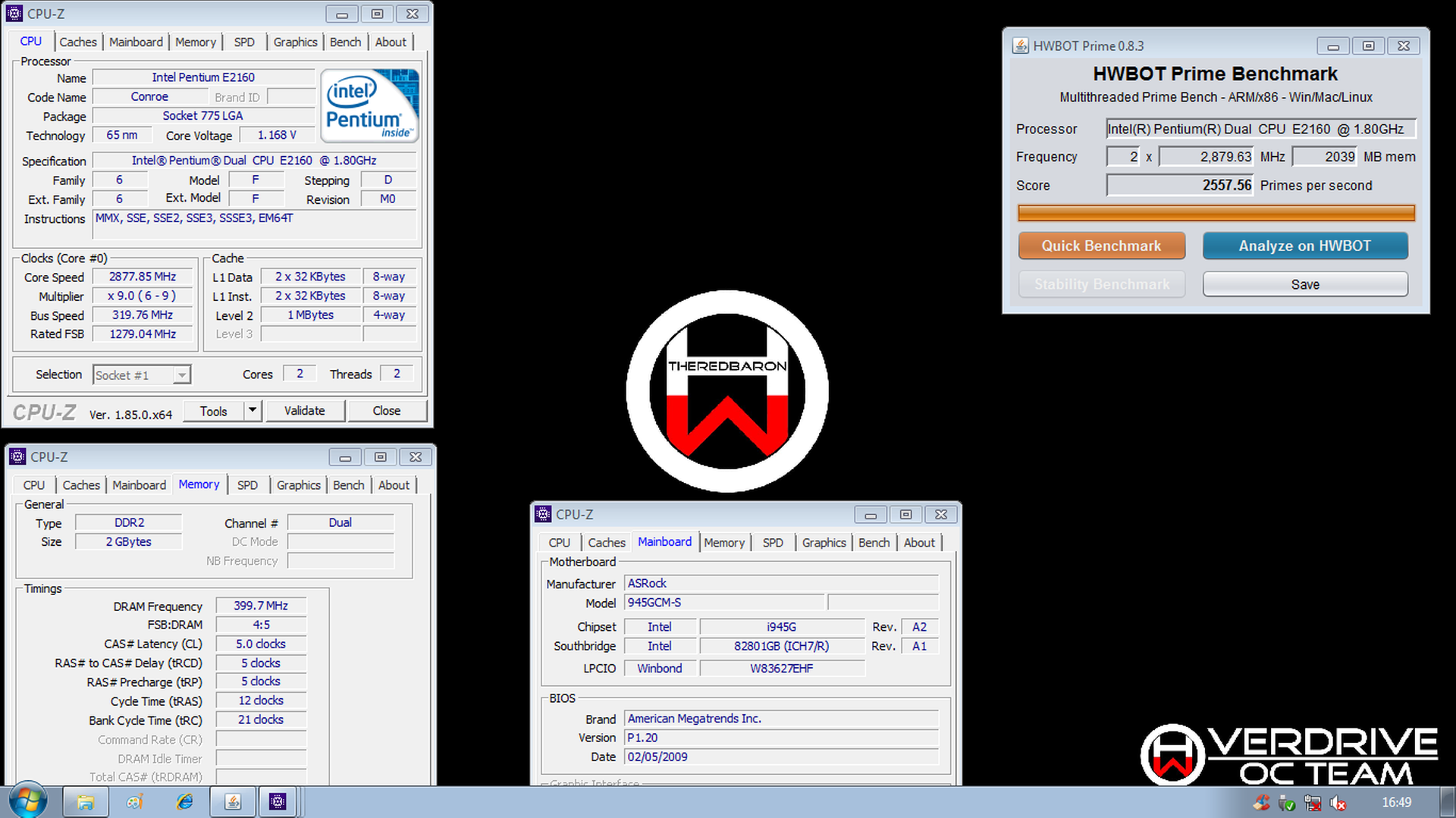Open the Windows Start orb
Screen dimensions: 1456x818
[x=28, y=801]
